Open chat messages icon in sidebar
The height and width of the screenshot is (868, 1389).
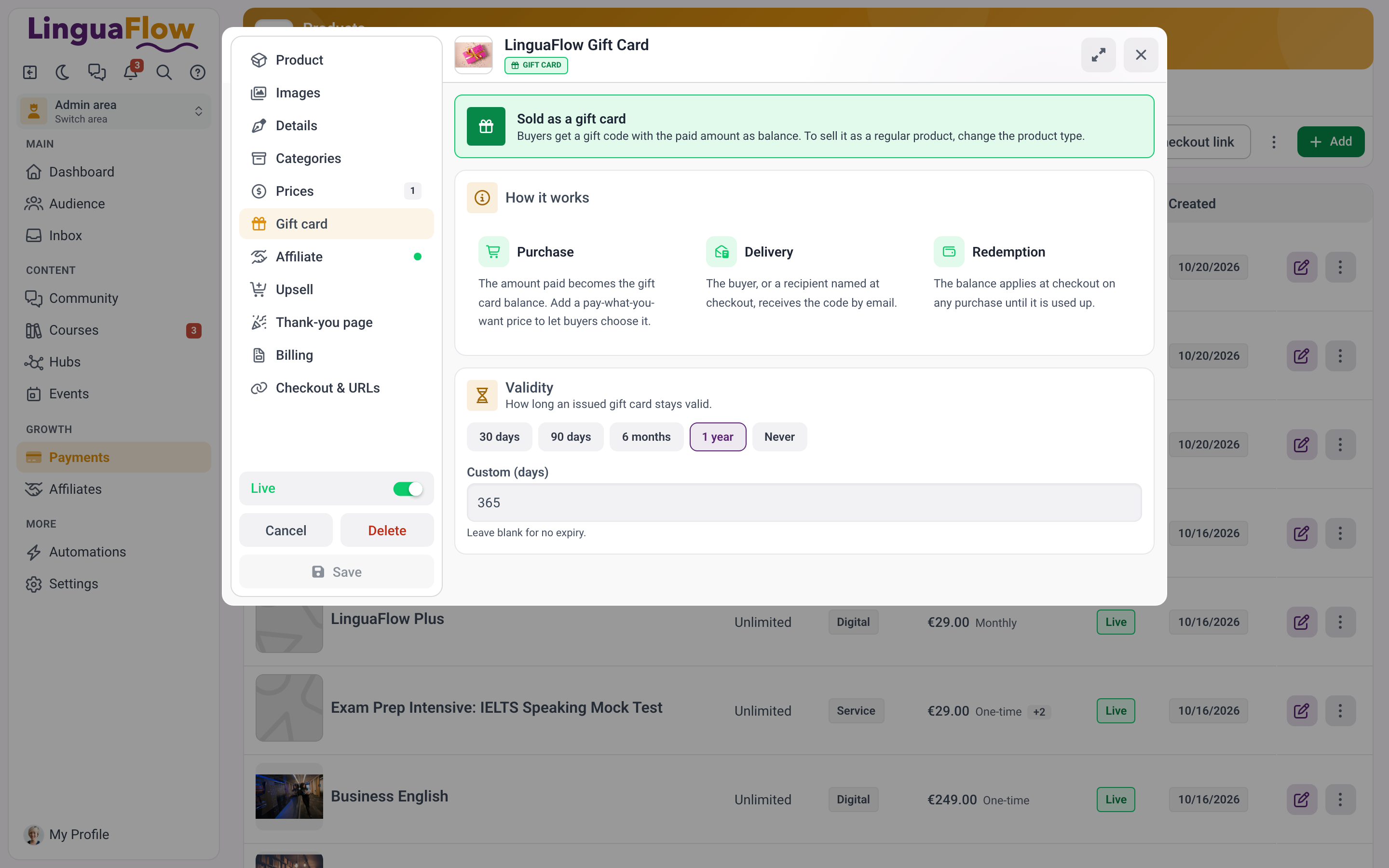97,72
